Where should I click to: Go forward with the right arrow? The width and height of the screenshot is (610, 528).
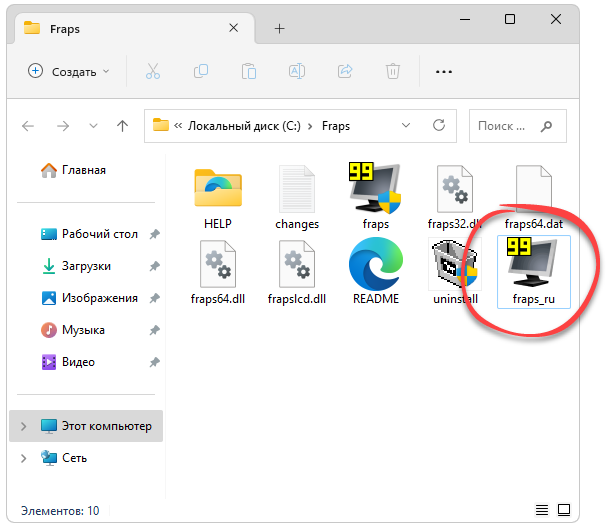(63, 126)
